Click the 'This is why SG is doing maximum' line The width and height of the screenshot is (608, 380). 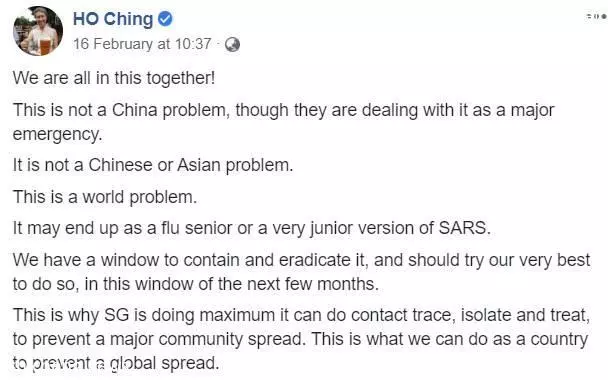click(x=301, y=315)
